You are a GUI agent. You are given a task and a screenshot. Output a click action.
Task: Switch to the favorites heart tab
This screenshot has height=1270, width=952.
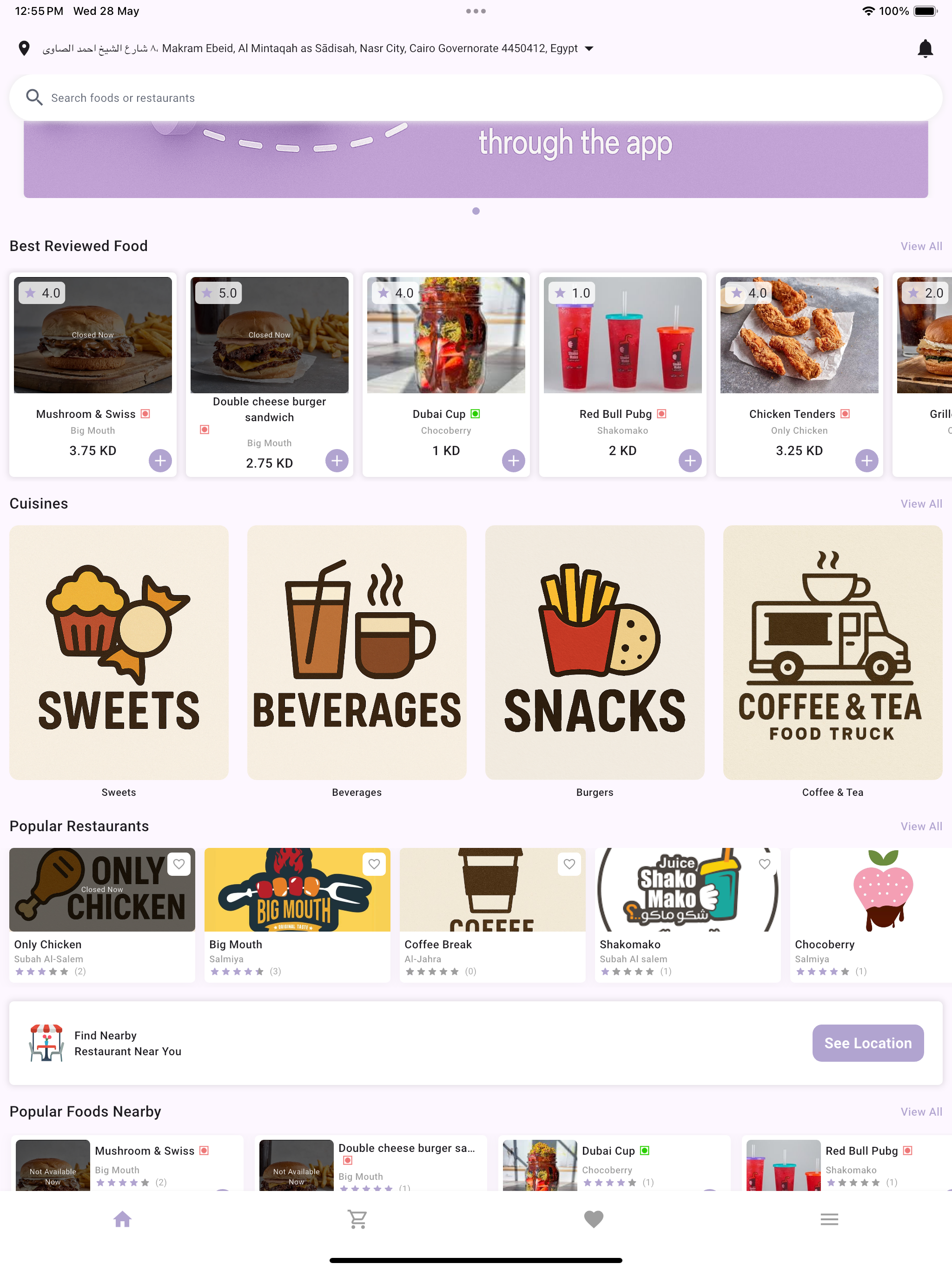point(594,1219)
